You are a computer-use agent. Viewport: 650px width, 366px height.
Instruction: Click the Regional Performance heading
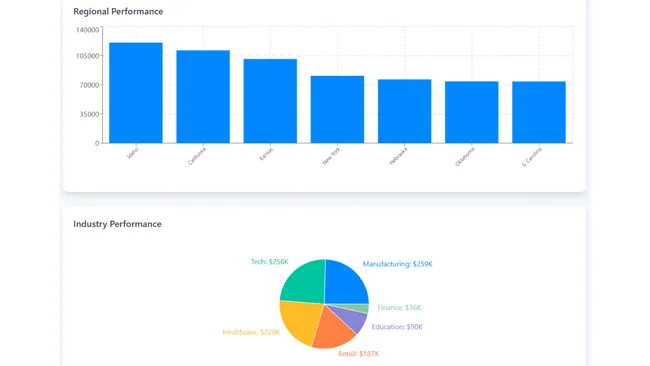pyautogui.click(x=118, y=12)
